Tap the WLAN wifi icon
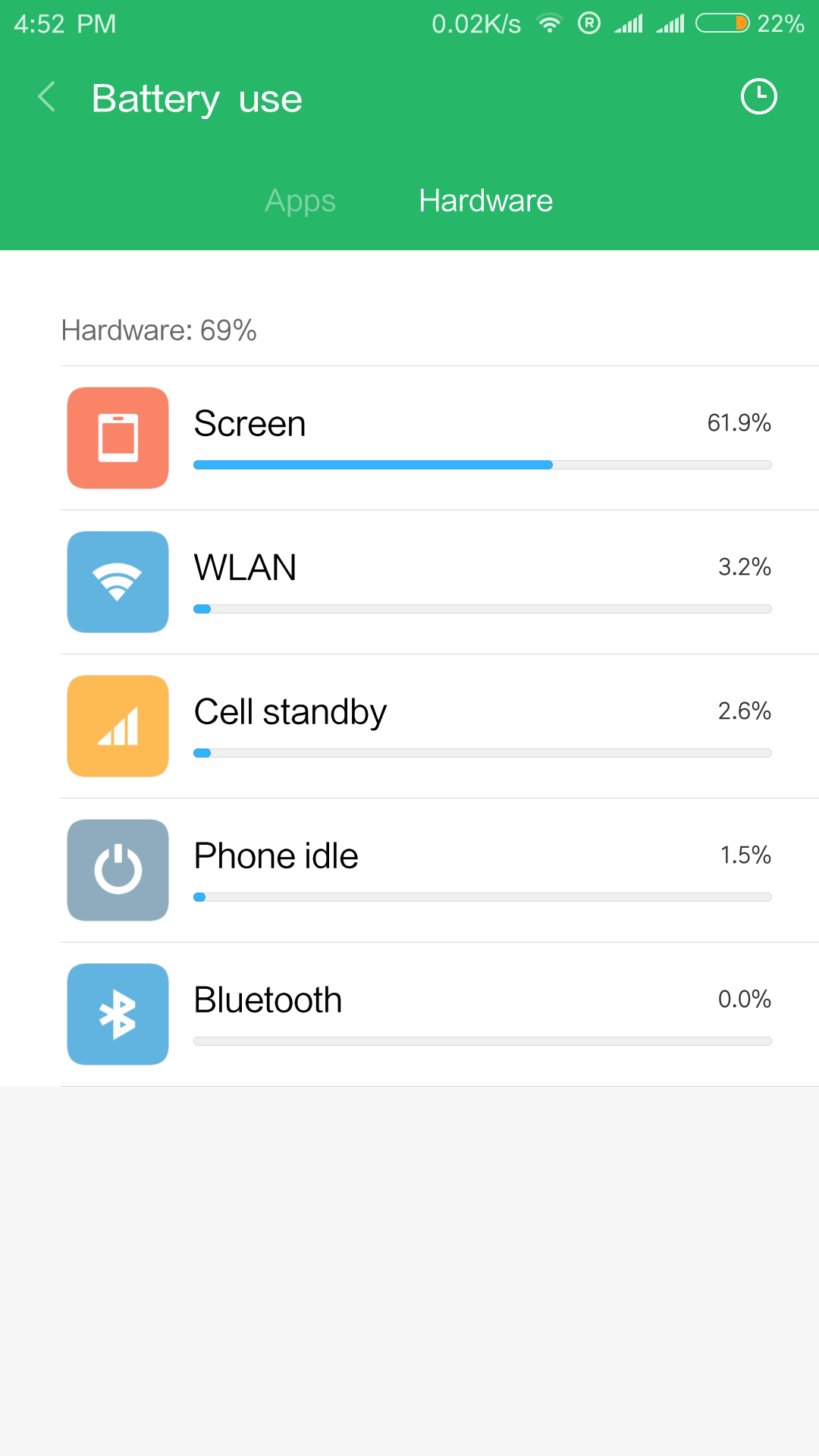819x1456 pixels. (x=118, y=582)
